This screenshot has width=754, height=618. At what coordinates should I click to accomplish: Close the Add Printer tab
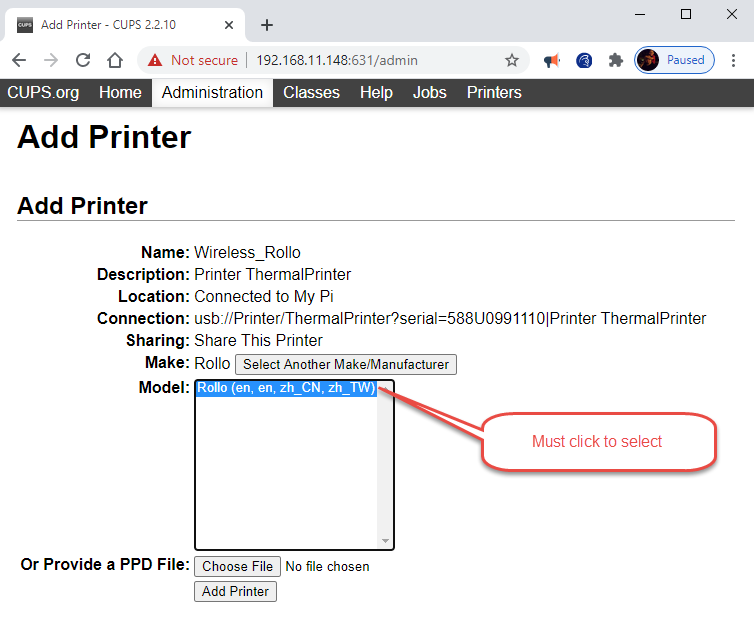click(229, 25)
